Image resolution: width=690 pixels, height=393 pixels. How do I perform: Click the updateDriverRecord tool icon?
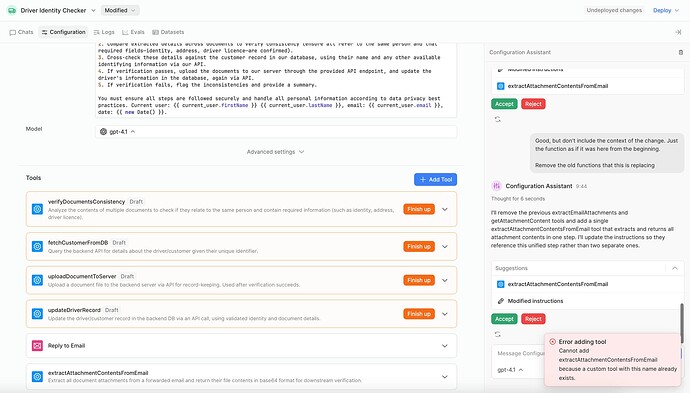37,314
